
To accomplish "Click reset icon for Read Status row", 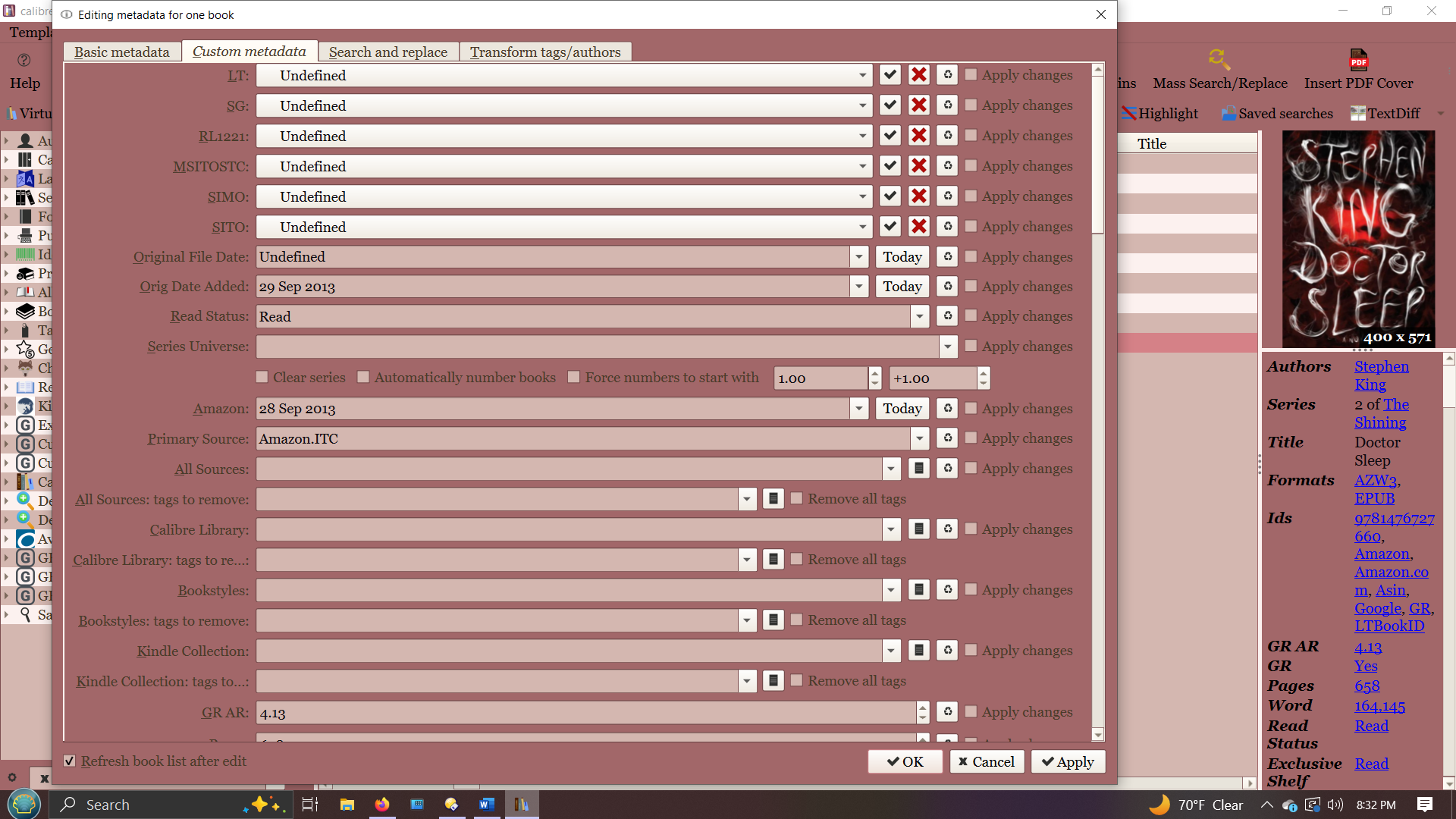I will click(947, 316).
